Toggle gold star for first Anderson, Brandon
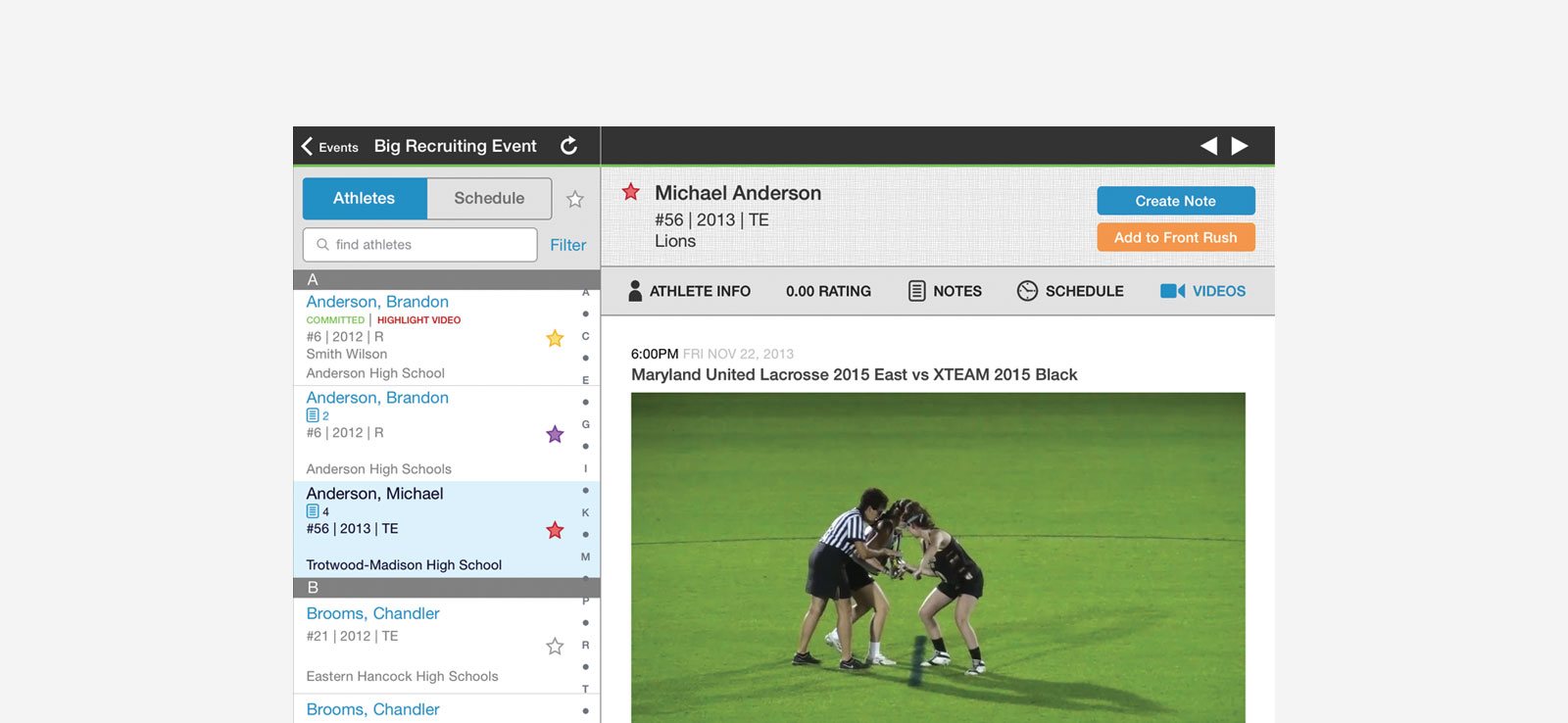This screenshot has height=723, width=1568. pyautogui.click(x=555, y=338)
